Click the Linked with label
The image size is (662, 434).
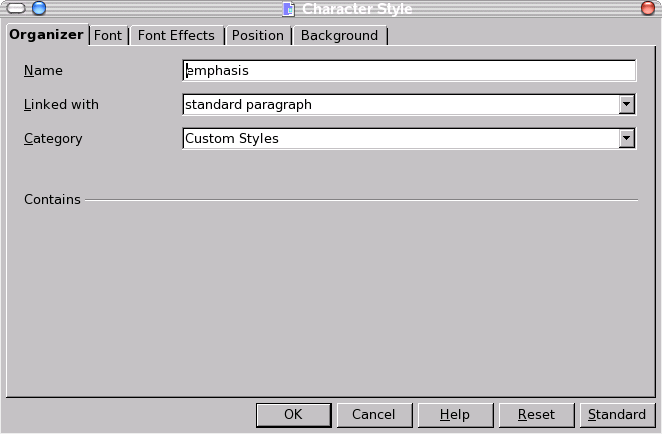pos(61,104)
